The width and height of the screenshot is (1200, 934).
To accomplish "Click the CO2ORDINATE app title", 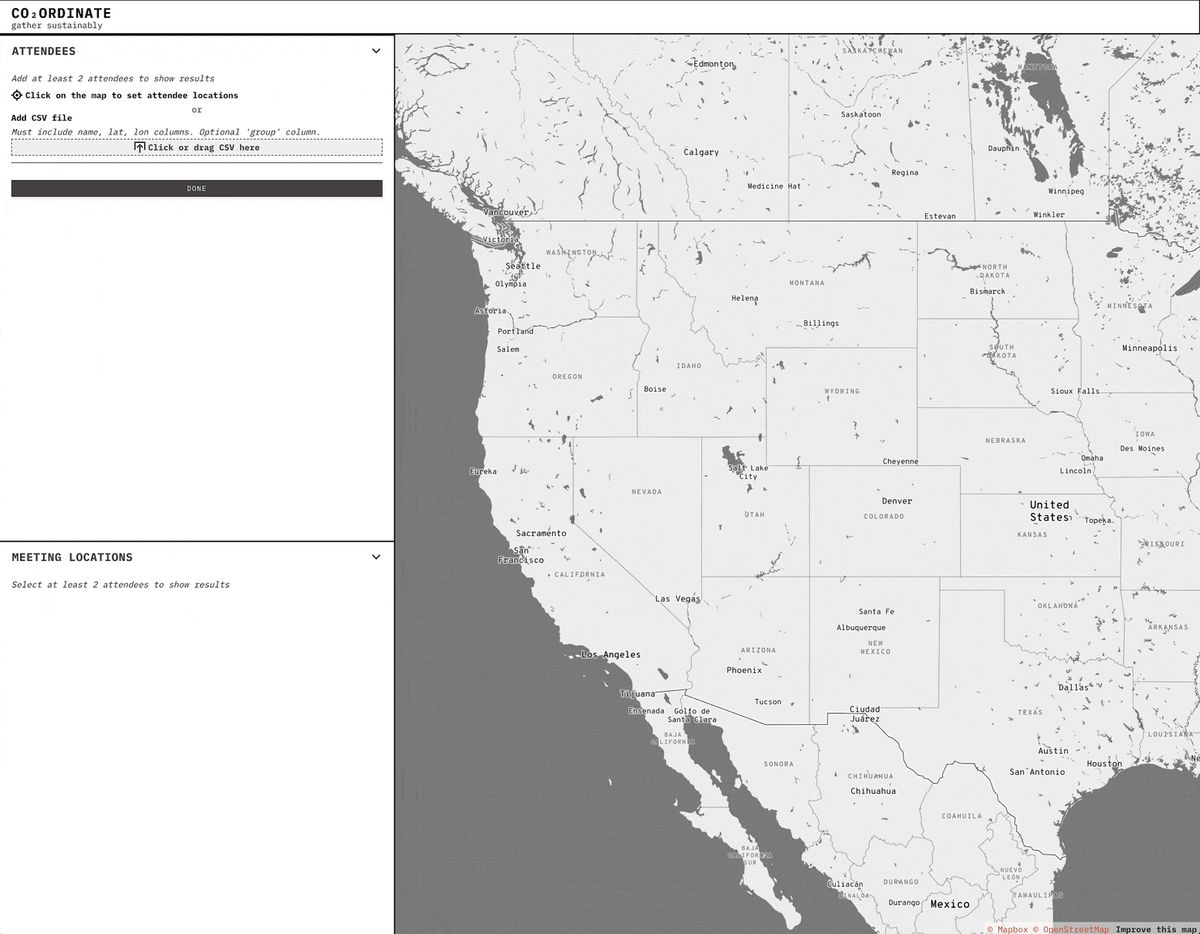I will [x=61, y=13].
